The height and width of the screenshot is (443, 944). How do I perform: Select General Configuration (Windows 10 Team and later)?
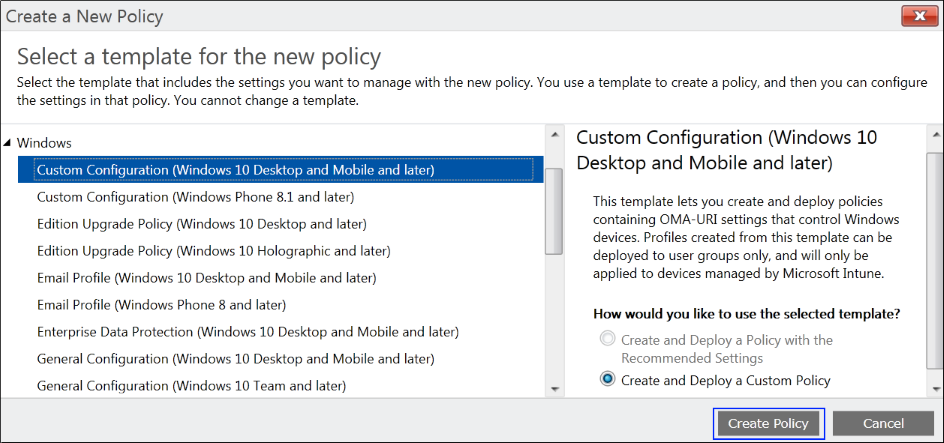(x=191, y=385)
